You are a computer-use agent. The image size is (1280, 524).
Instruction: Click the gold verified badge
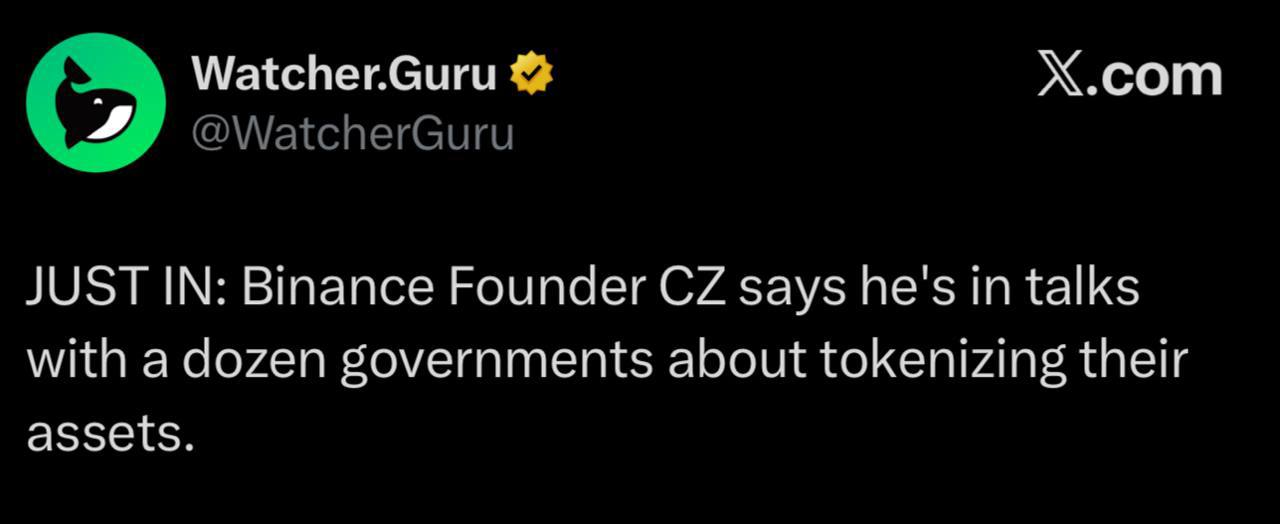click(532, 75)
